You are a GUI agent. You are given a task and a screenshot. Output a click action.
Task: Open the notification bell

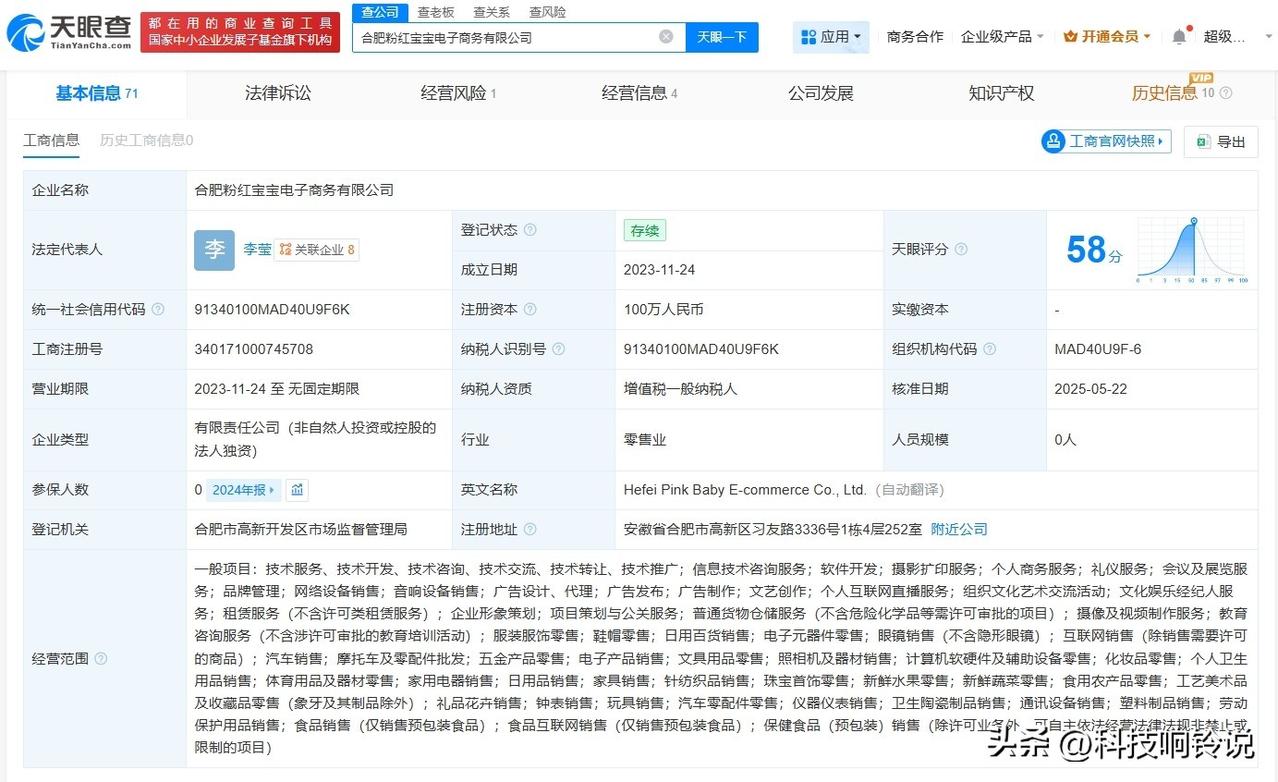point(1179,34)
